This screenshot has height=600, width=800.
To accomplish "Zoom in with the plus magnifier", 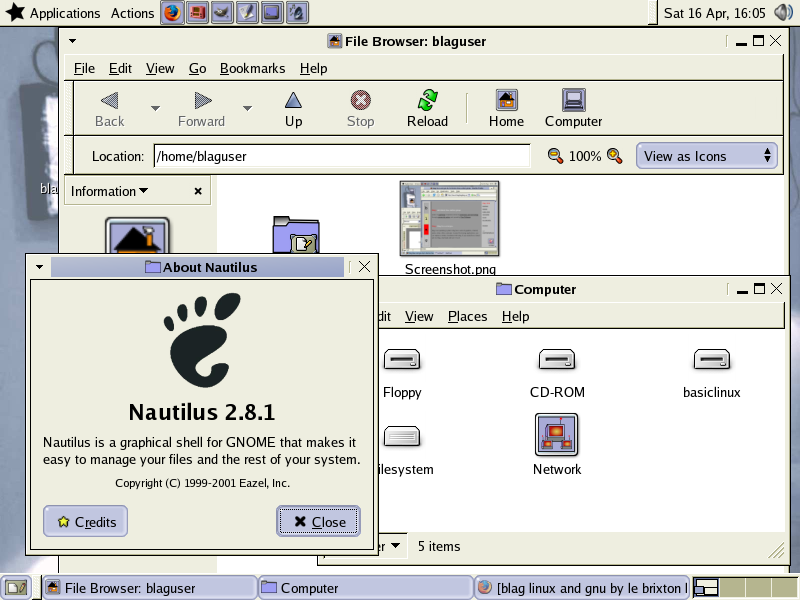I will tap(615, 156).
